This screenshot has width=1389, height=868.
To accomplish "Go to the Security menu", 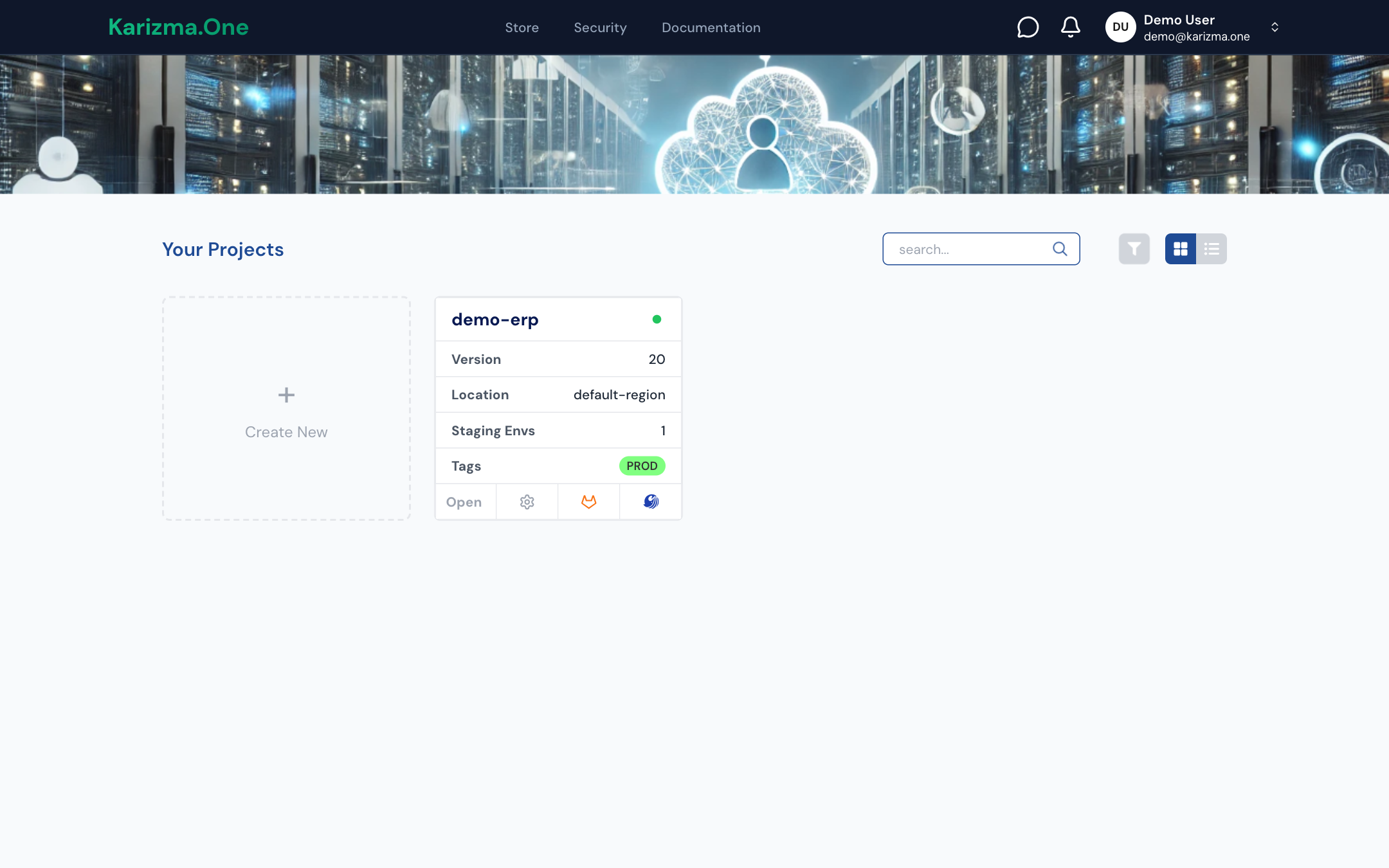I will pyautogui.click(x=600, y=28).
